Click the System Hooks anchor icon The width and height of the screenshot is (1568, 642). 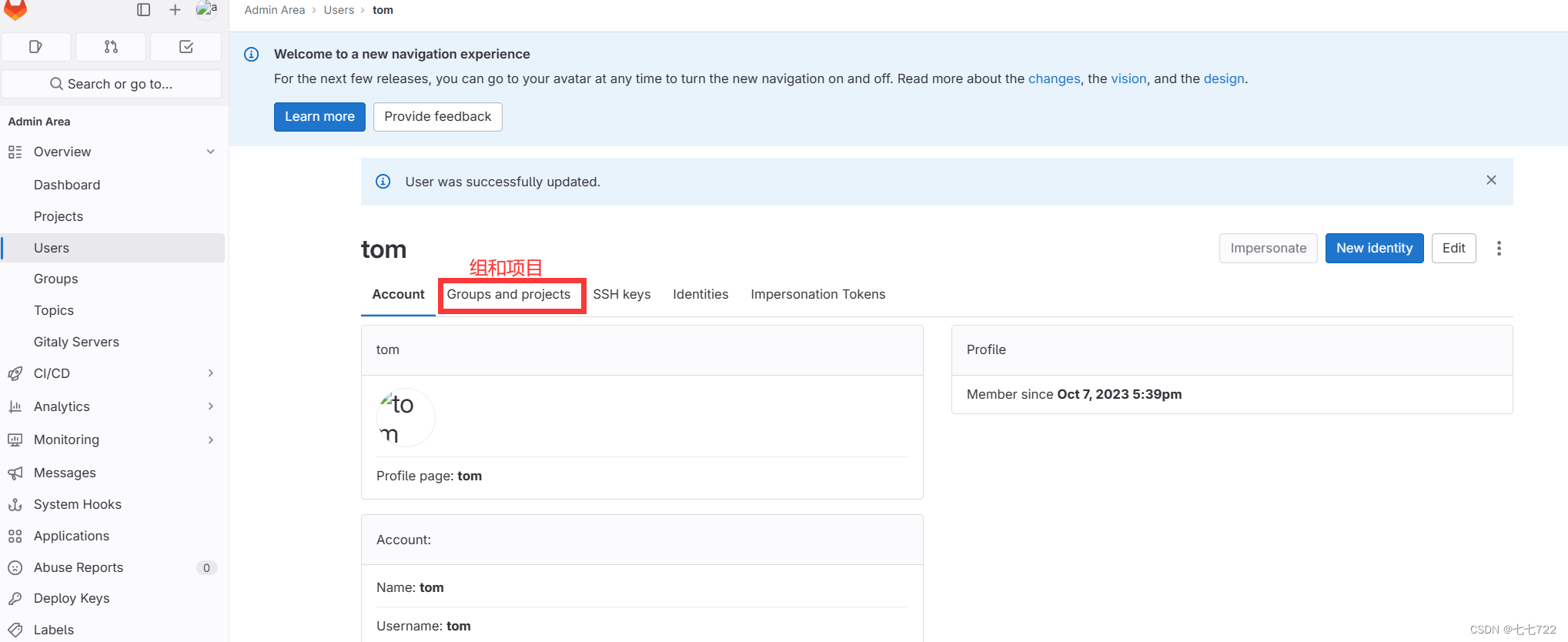[x=15, y=504]
